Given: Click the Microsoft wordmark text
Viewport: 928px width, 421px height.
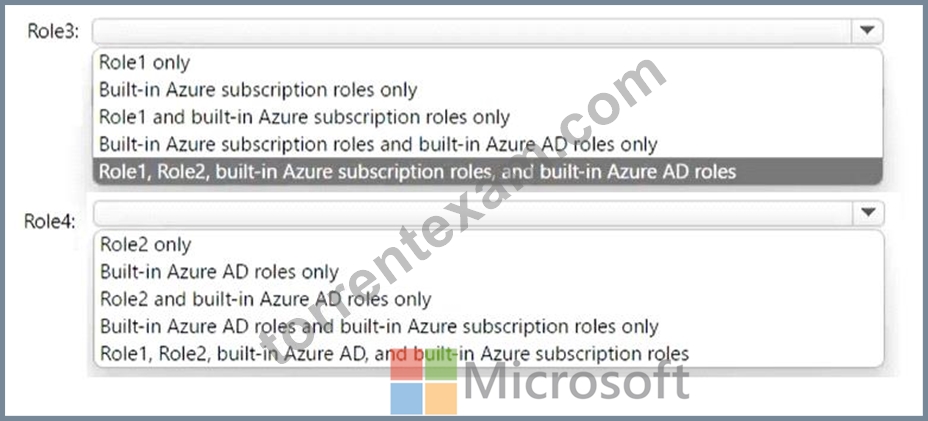Looking at the screenshot, I should [577, 381].
